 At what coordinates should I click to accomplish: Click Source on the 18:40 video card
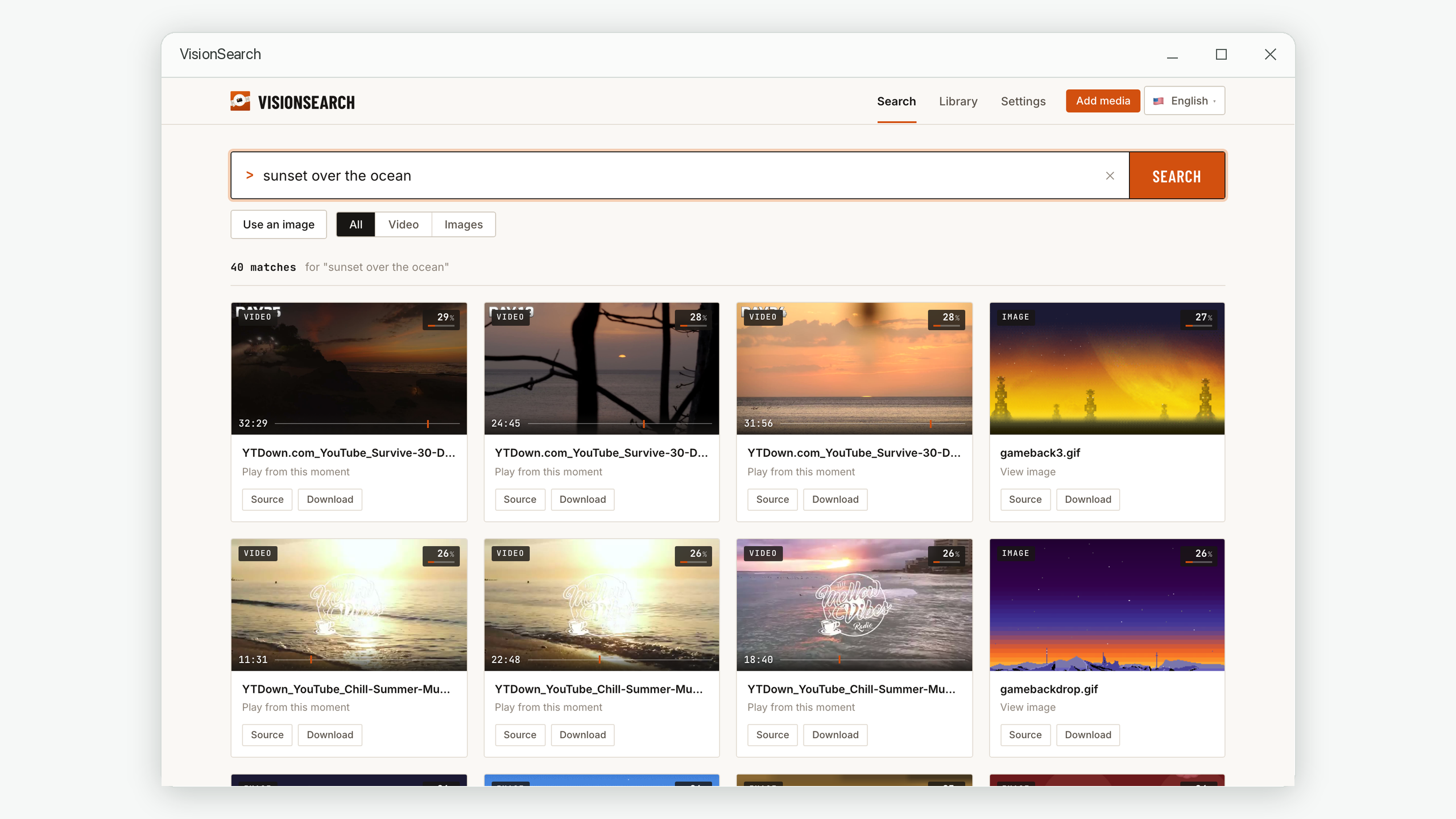pyautogui.click(x=772, y=735)
